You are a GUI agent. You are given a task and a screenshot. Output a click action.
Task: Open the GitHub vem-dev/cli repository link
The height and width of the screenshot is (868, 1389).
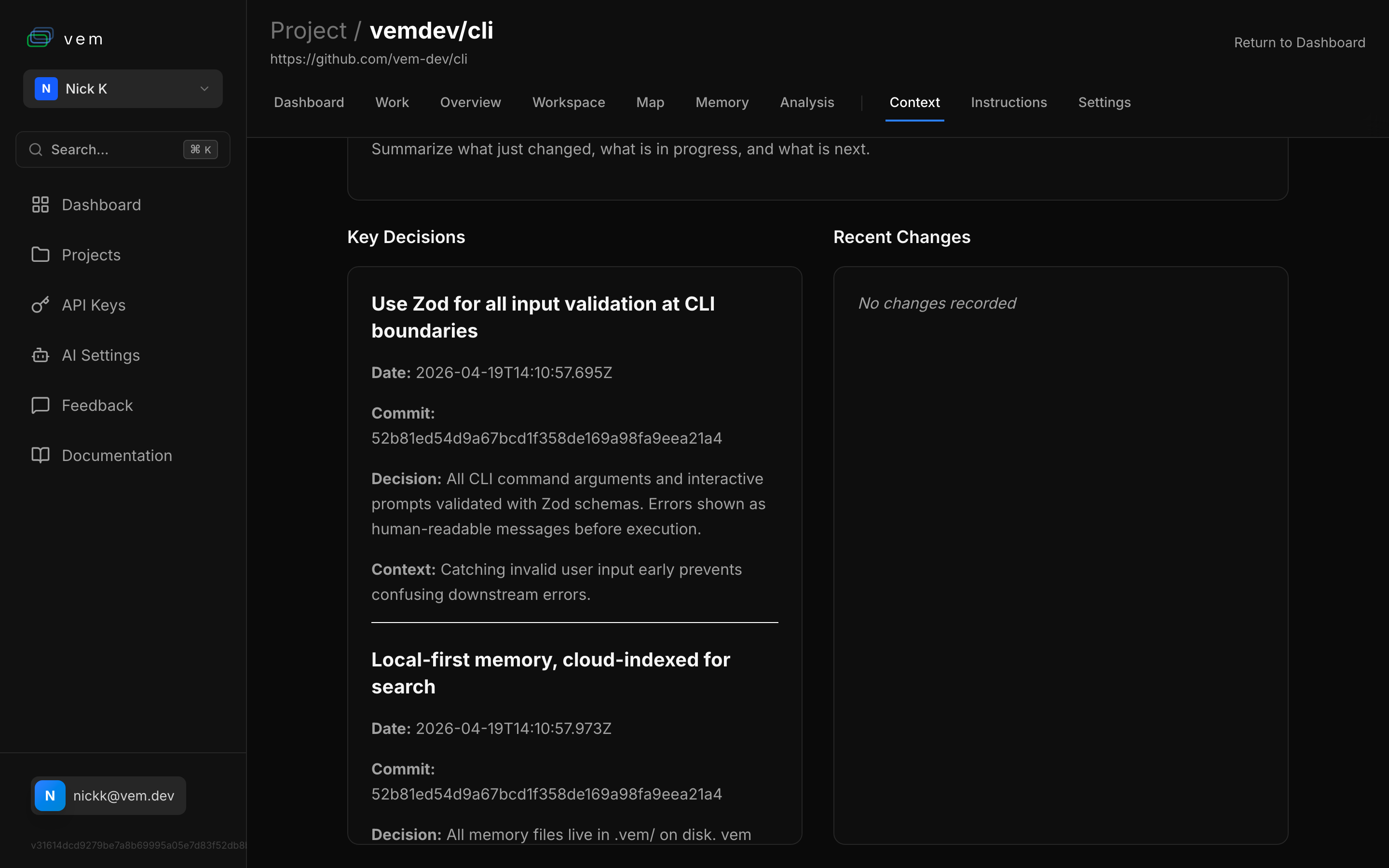click(368, 59)
